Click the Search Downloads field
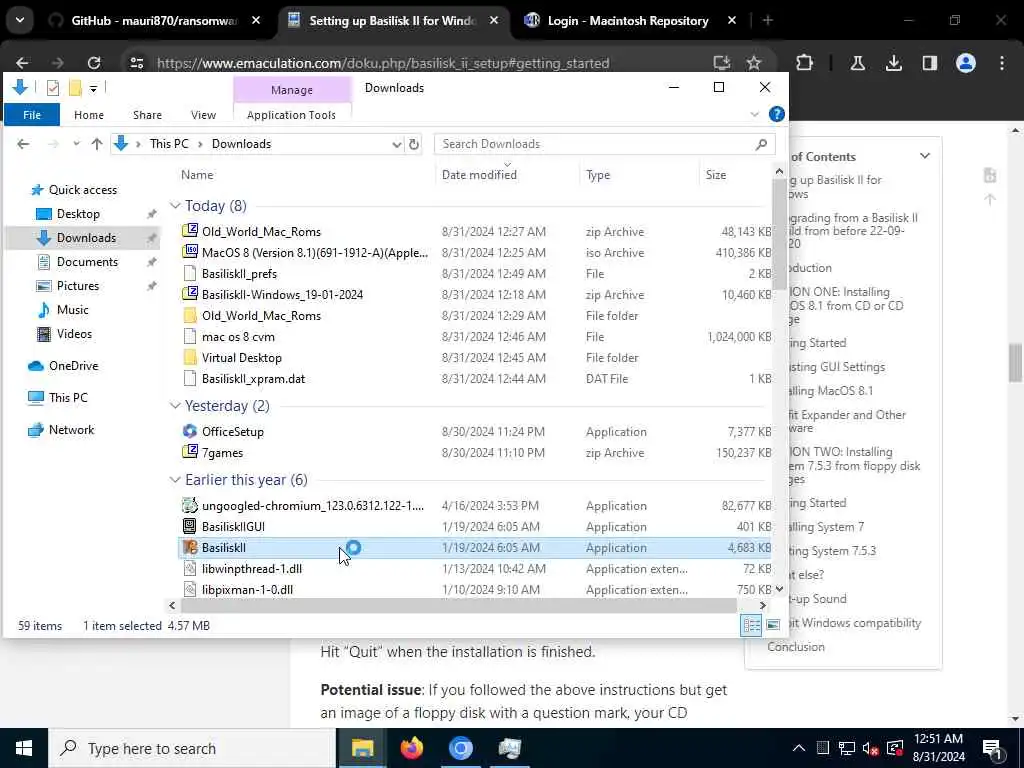Image resolution: width=1024 pixels, height=768 pixels. click(604, 144)
